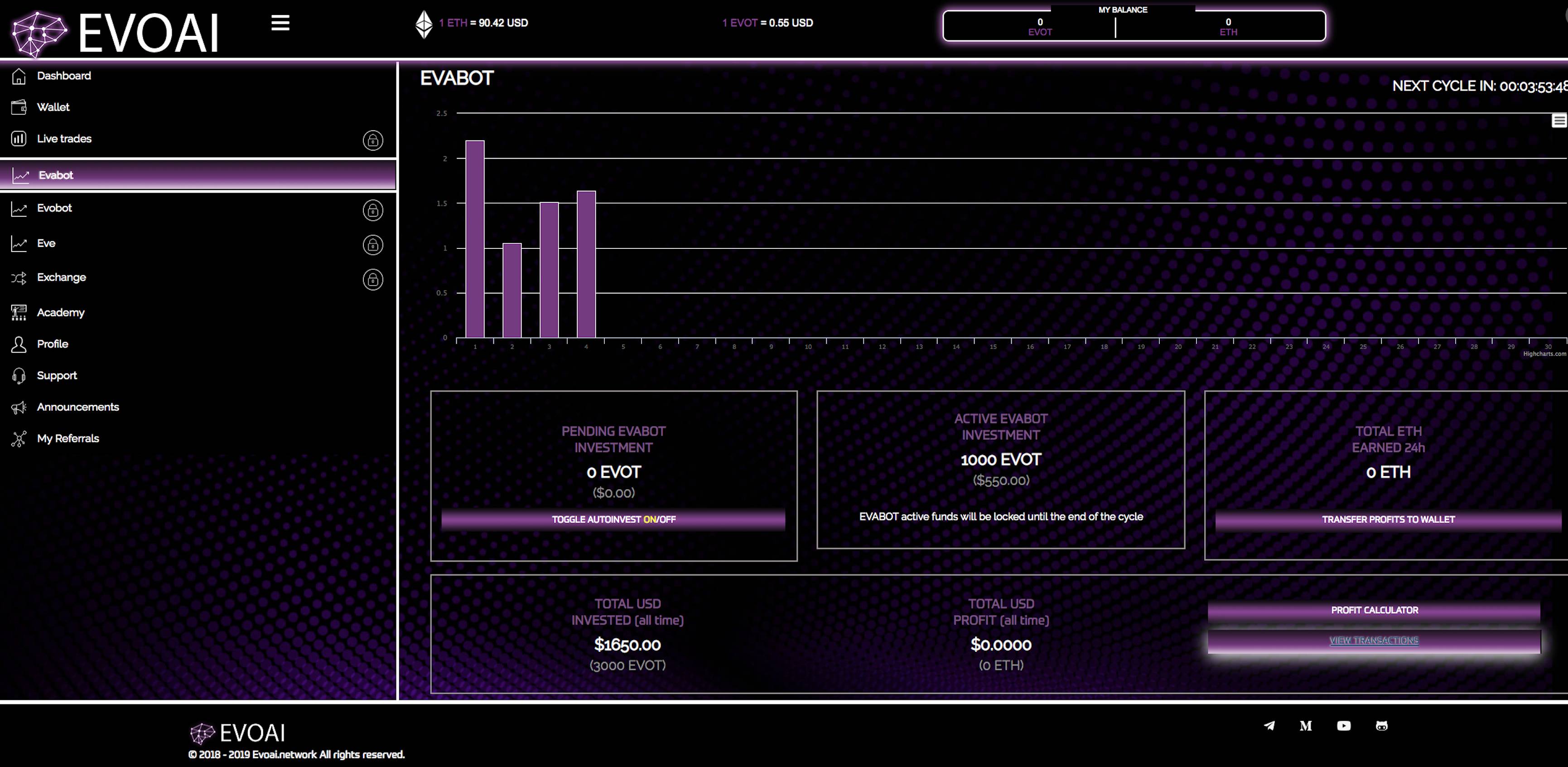
Task: Click the Eve chart icon in sidebar
Action: click(19, 244)
